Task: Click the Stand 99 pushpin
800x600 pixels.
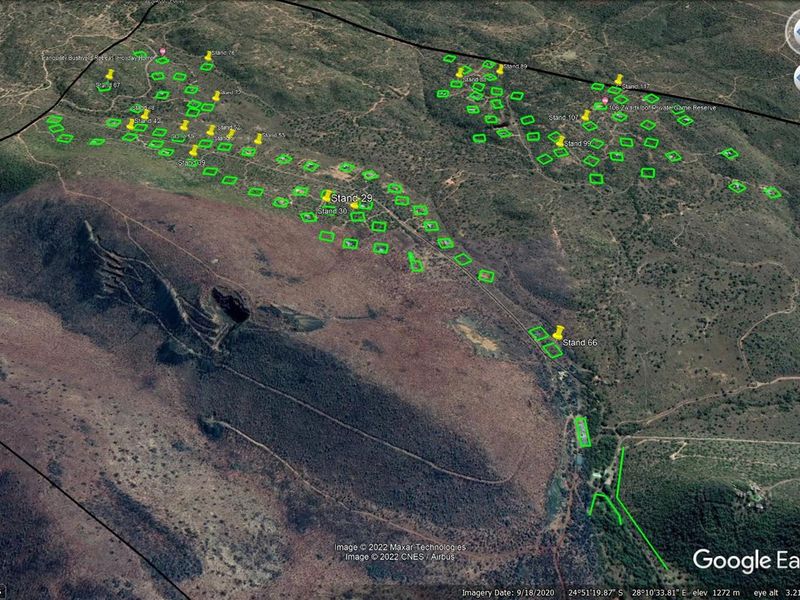Action: click(560, 141)
